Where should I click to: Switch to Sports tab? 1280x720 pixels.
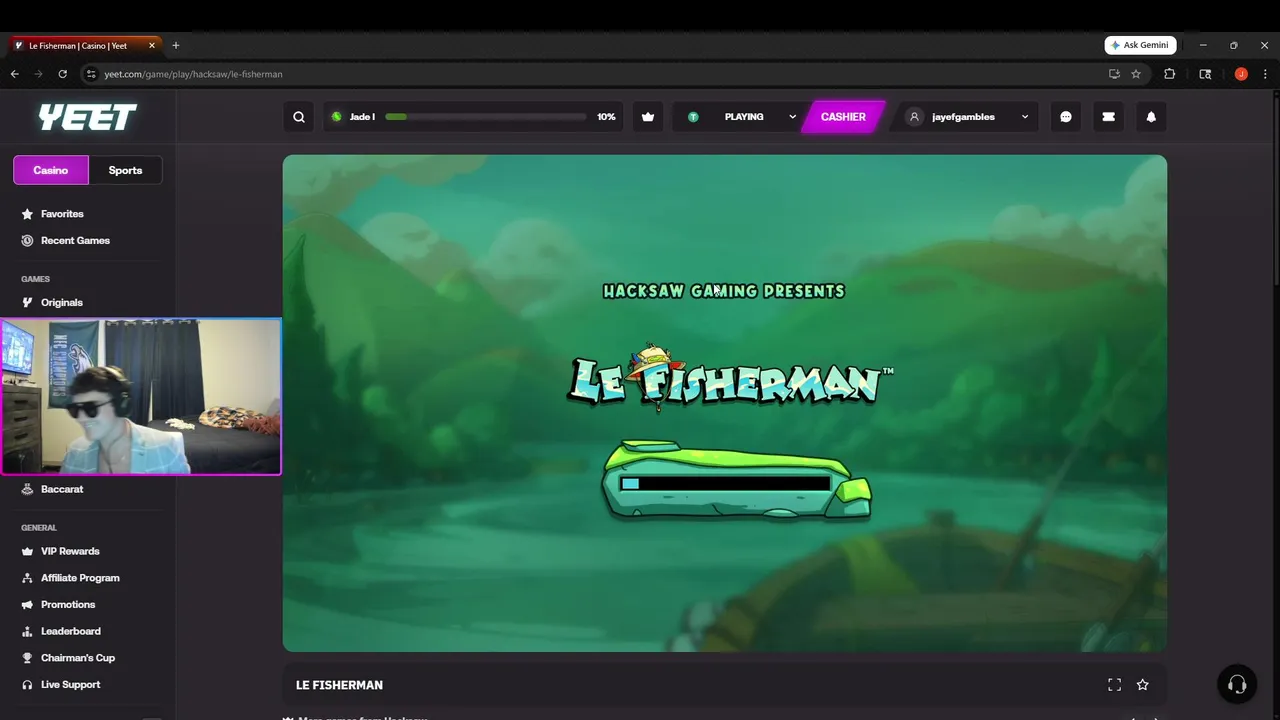coord(125,170)
